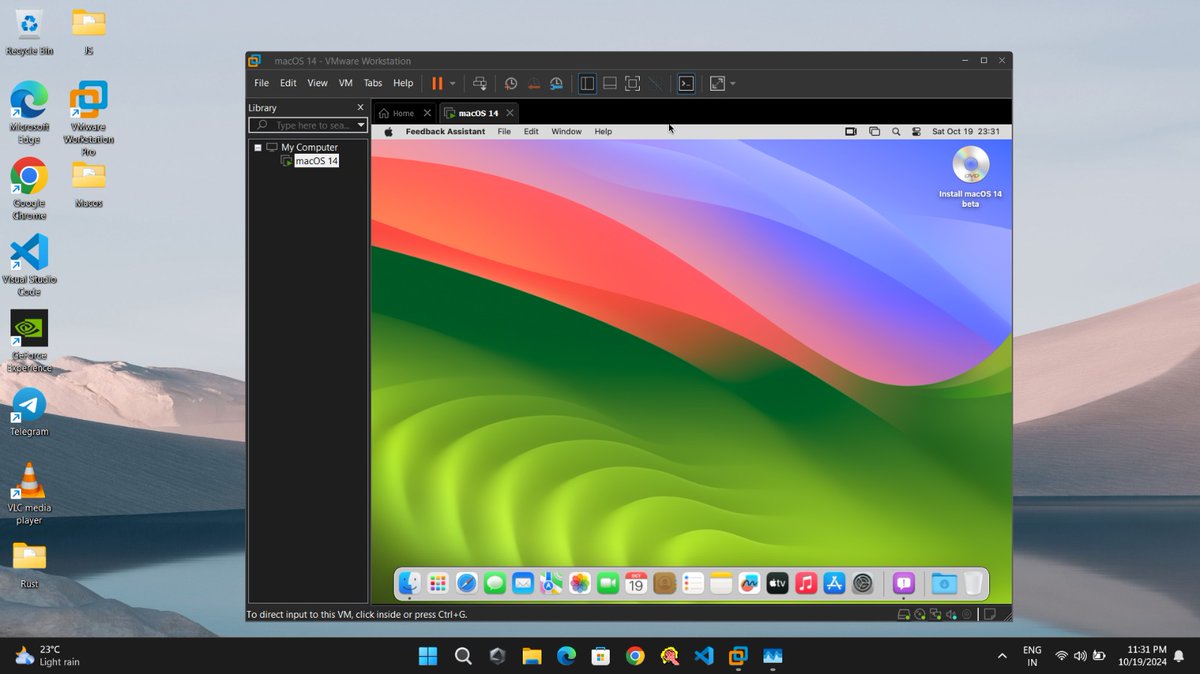The image size is (1200, 674).
Task: Open Music in the dock
Action: click(806, 584)
